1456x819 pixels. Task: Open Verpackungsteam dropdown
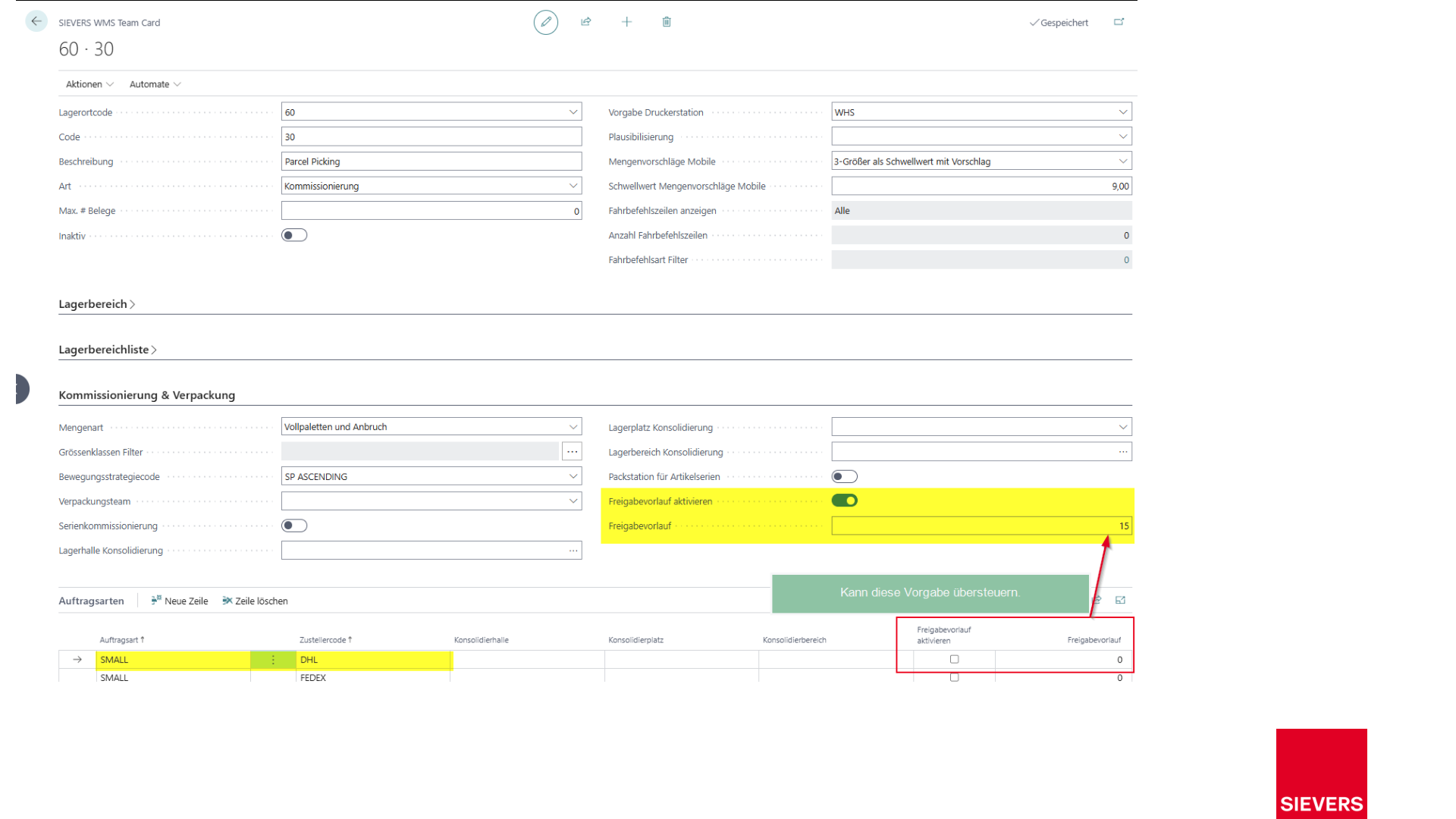coord(573,501)
